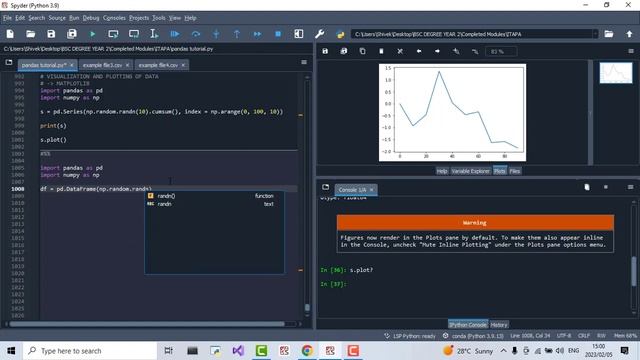640x360 pixels.
Task: Switch to the History tab
Action: pyautogui.click(x=499, y=325)
